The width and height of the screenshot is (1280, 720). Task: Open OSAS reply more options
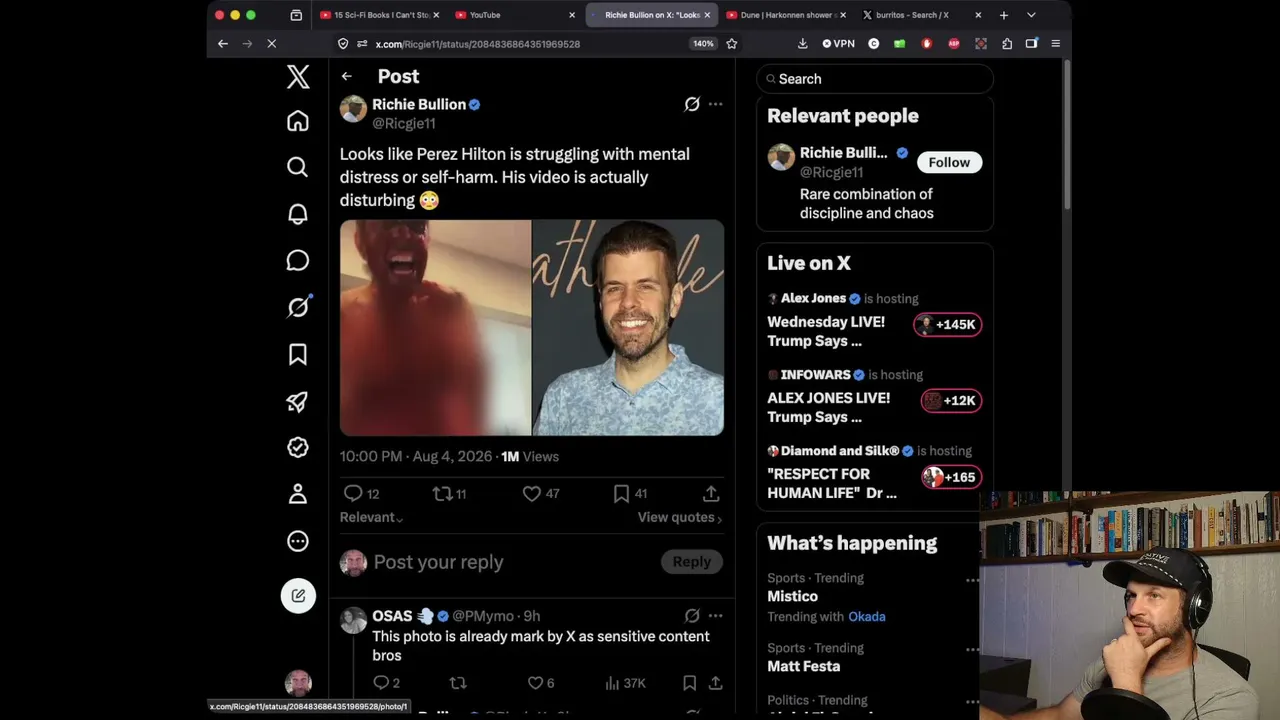pyautogui.click(x=715, y=616)
